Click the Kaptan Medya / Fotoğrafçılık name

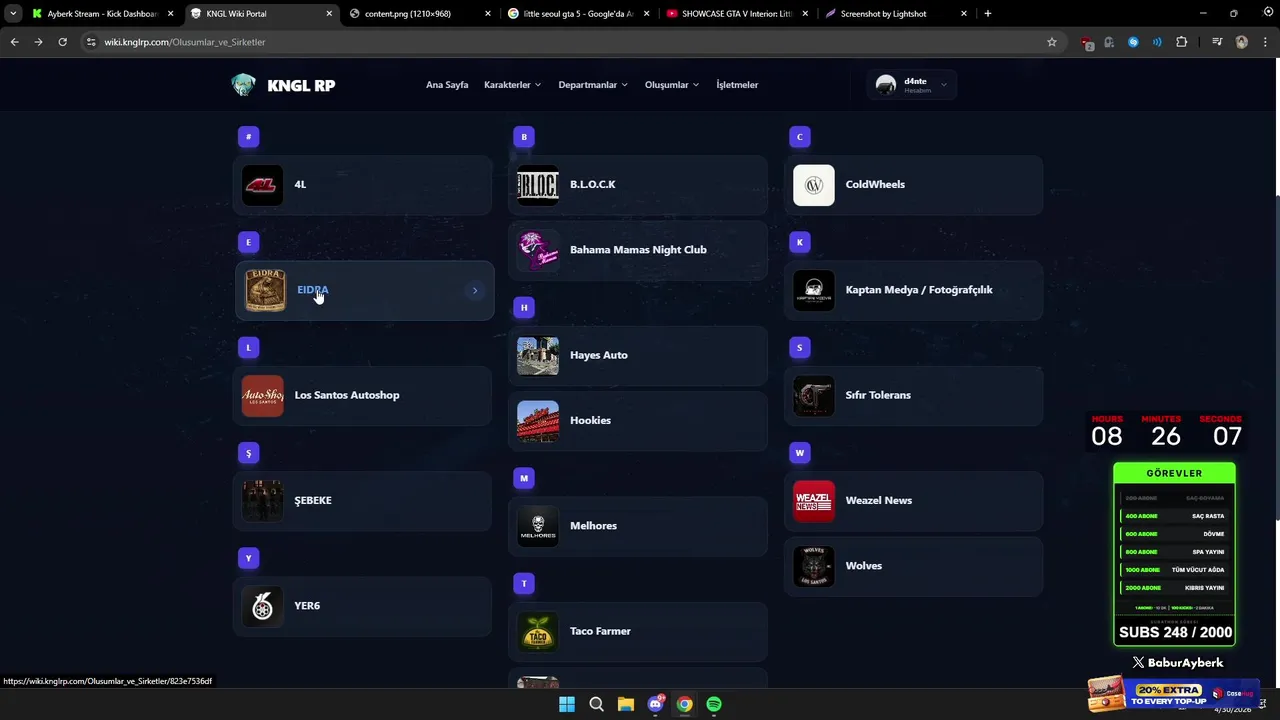tap(919, 290)
